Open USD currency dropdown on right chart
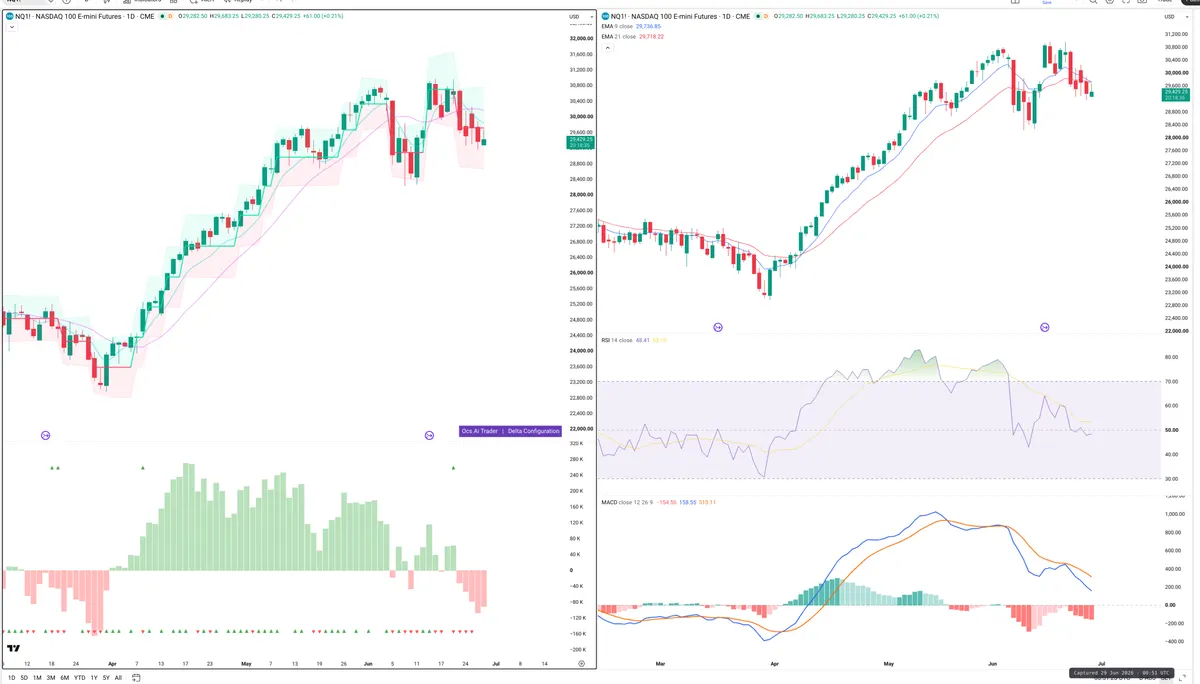 1174,16
